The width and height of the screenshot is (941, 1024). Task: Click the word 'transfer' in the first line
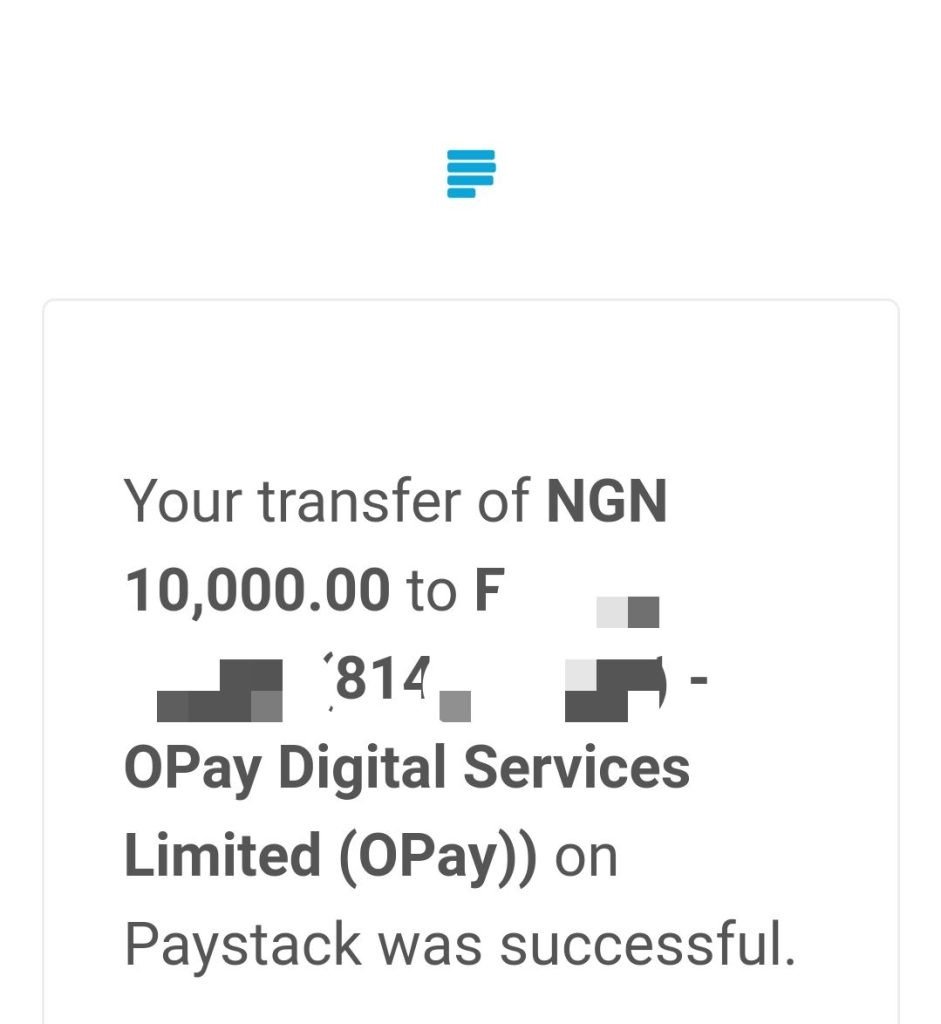(360, 502)
